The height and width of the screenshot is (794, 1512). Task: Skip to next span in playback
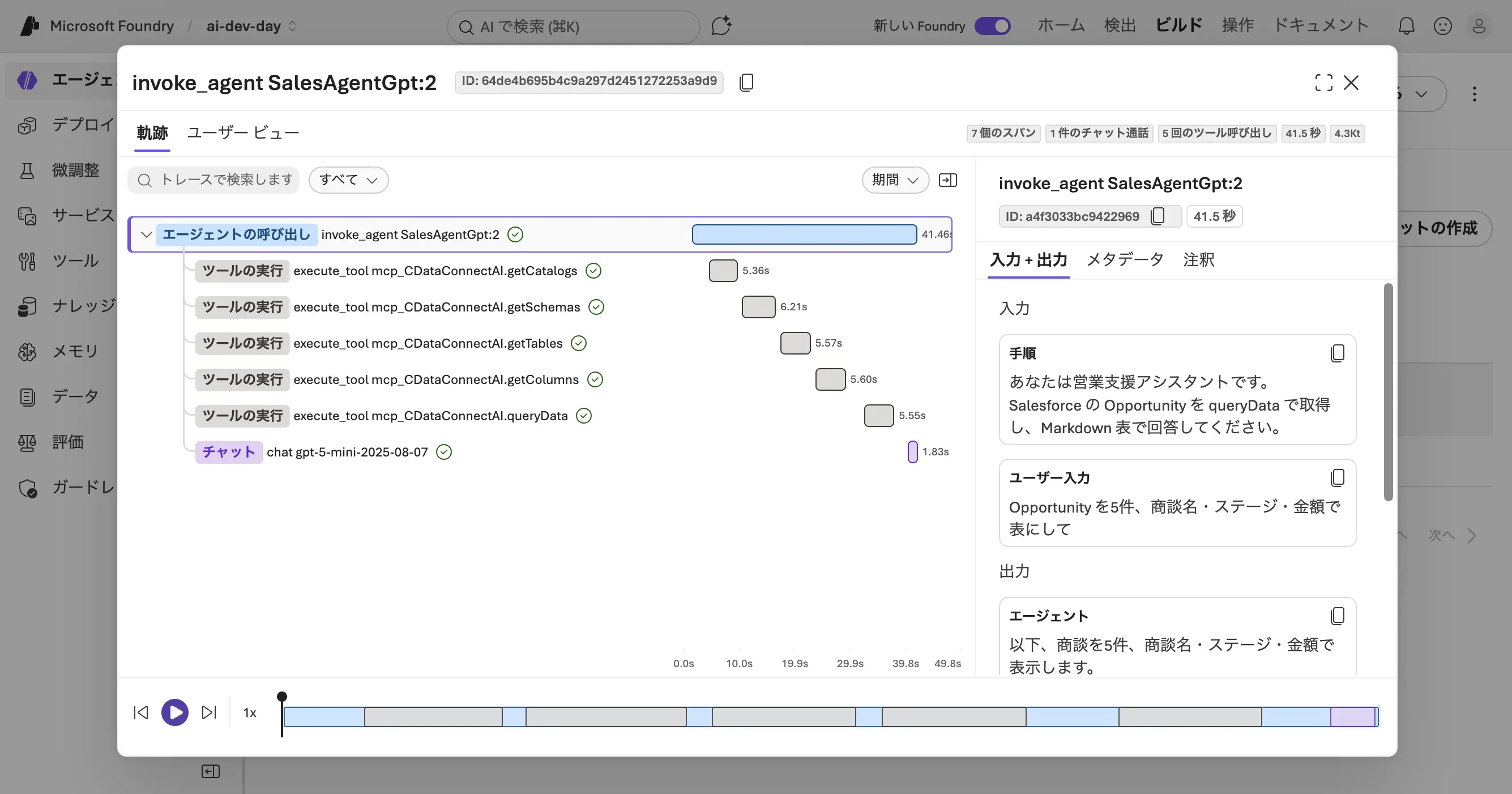click(x=209, y=712)
